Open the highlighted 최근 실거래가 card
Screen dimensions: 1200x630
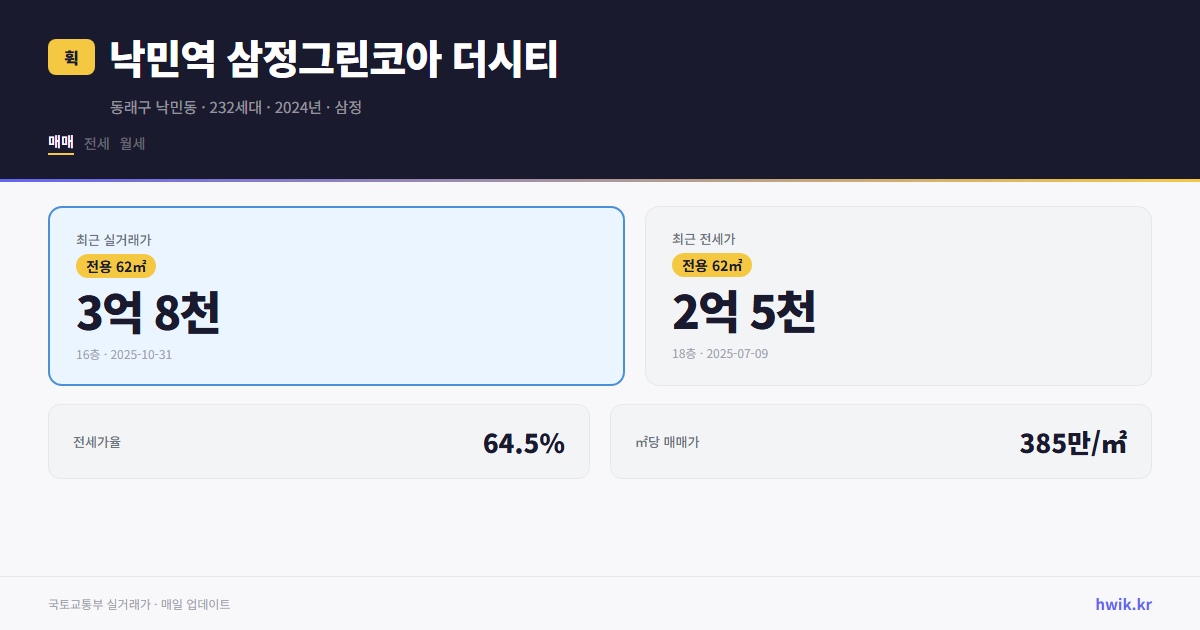(335, 295)
